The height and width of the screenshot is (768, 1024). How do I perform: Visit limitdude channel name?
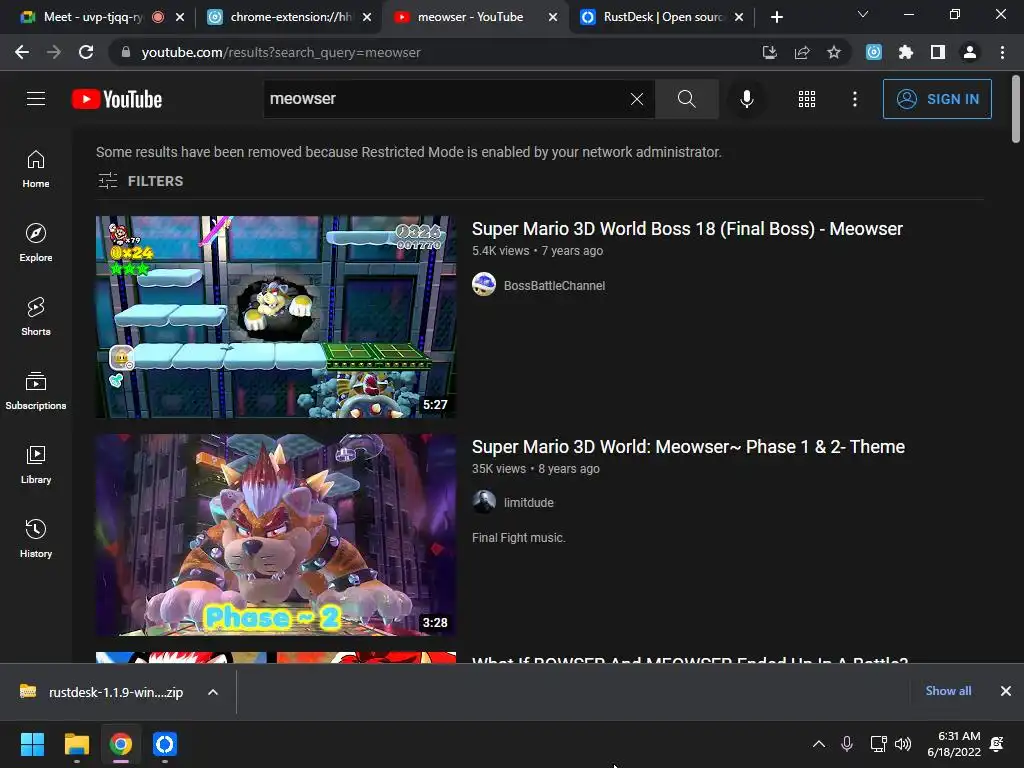click(529, 503)
